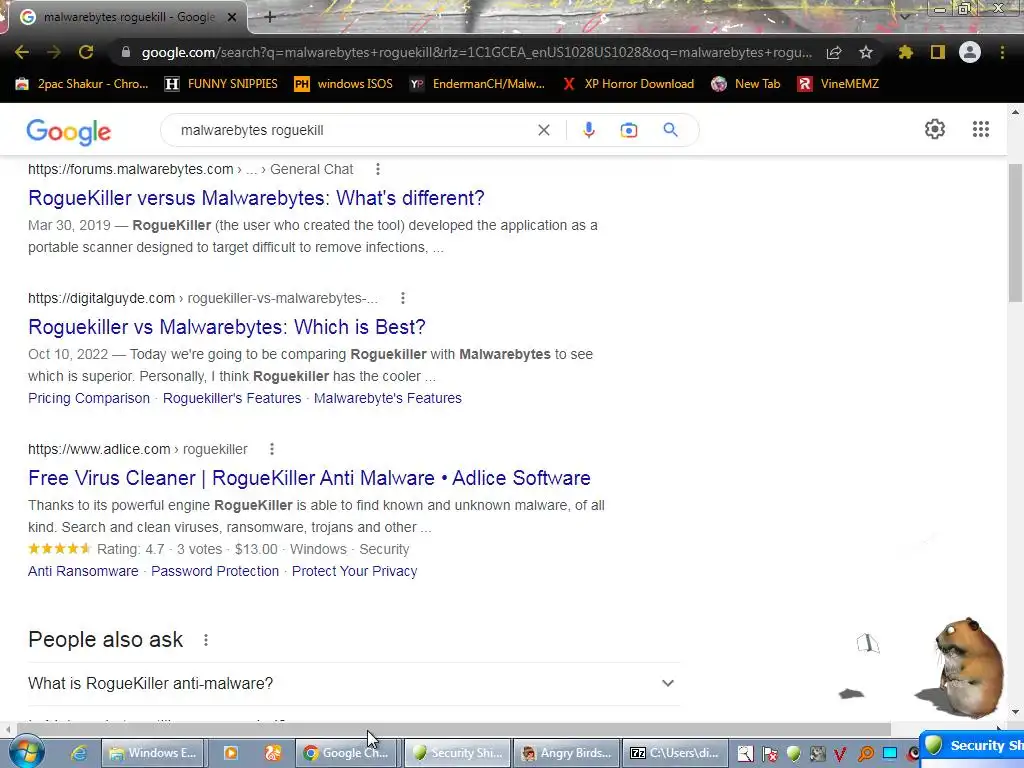Viewport: 1024px width, 768px height.
Task: Switch to the 7-Zip C:\Users taskbar button
Action: point(675,753)
